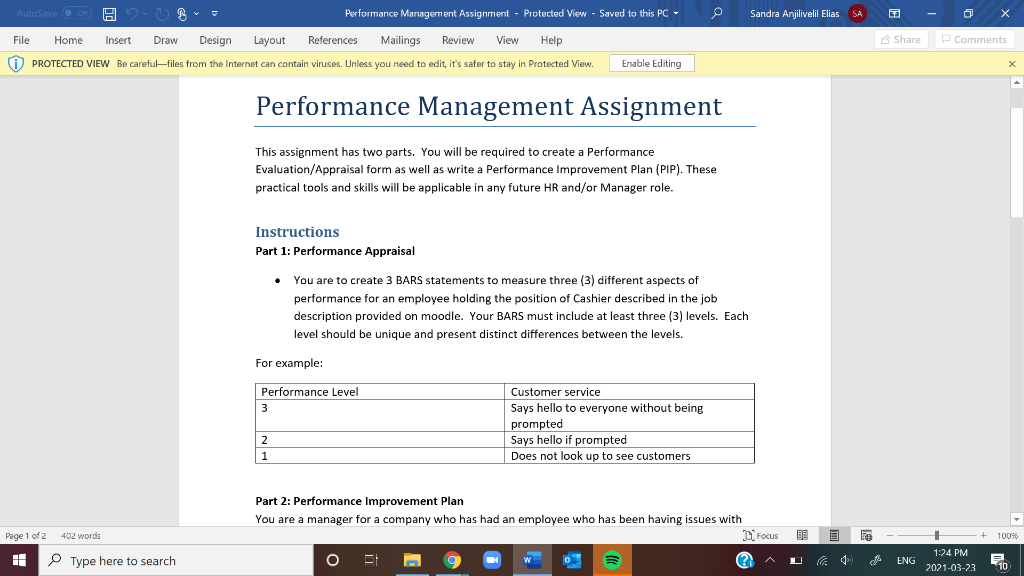Click the Enable Editing button
This screenshot has width=1024, height=576.
(x=651, y=62)
